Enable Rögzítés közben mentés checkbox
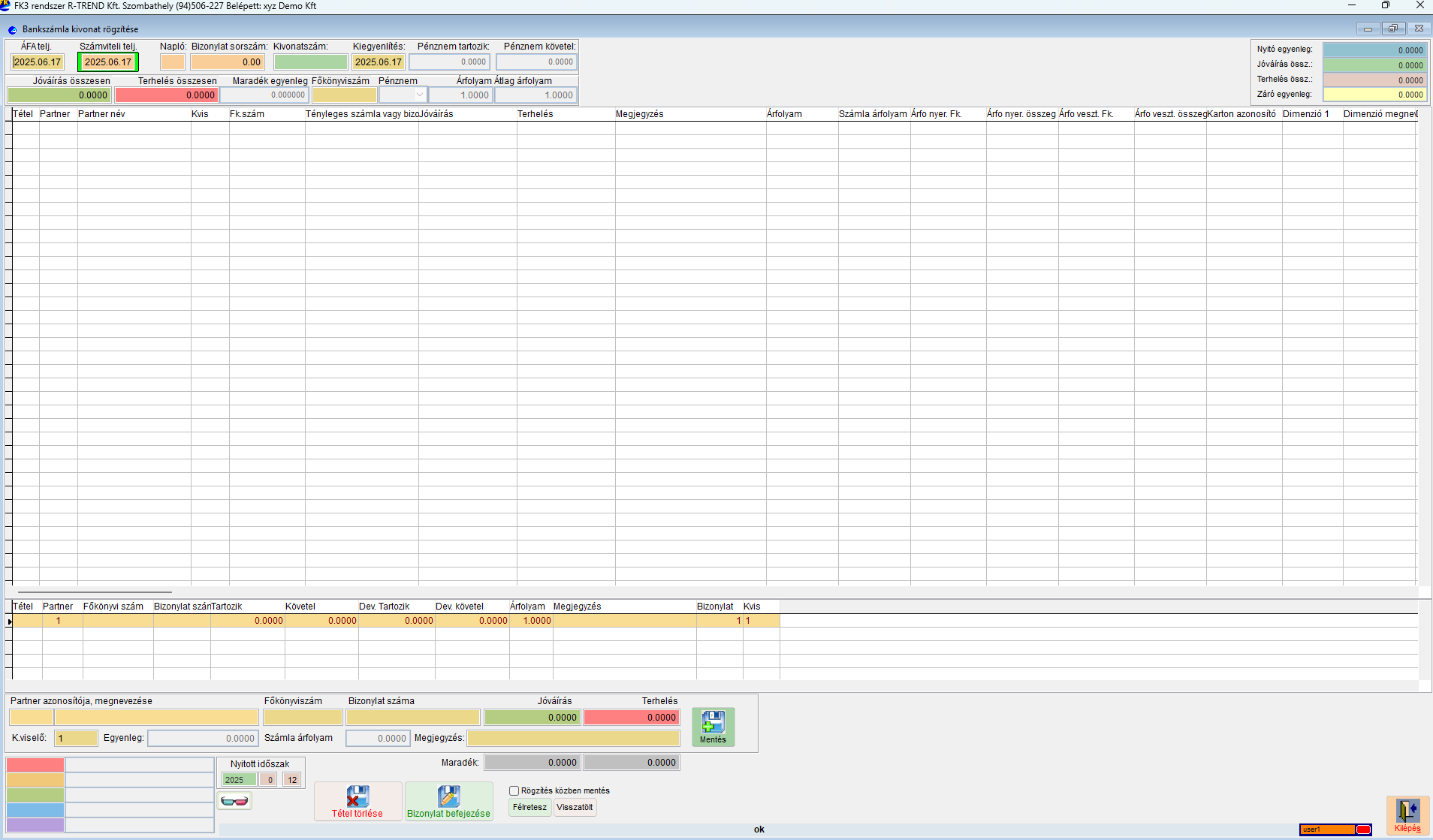1433x840 pixels. [514, 790]
